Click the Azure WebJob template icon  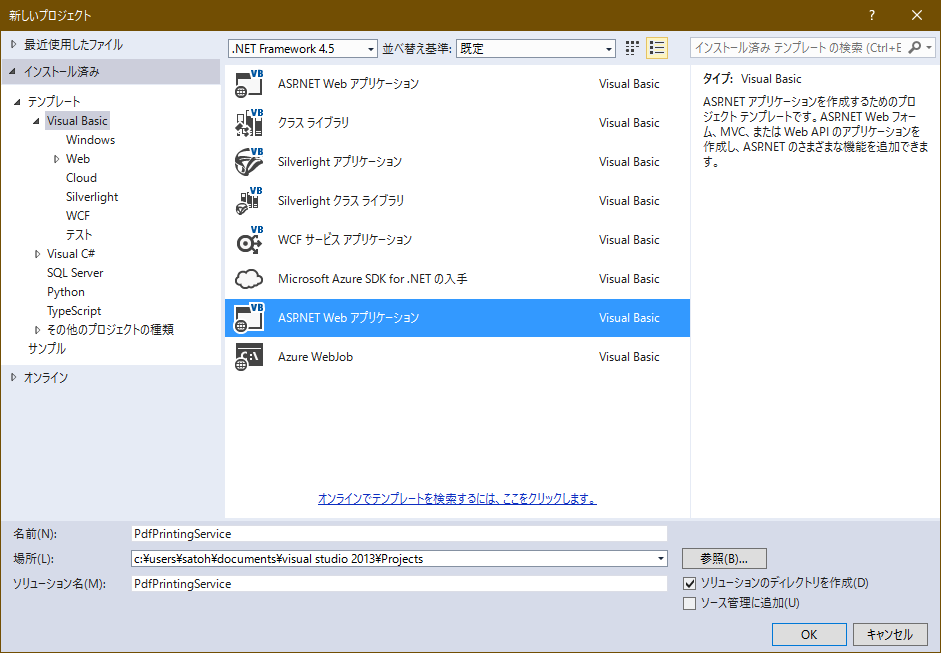point(248,357)
